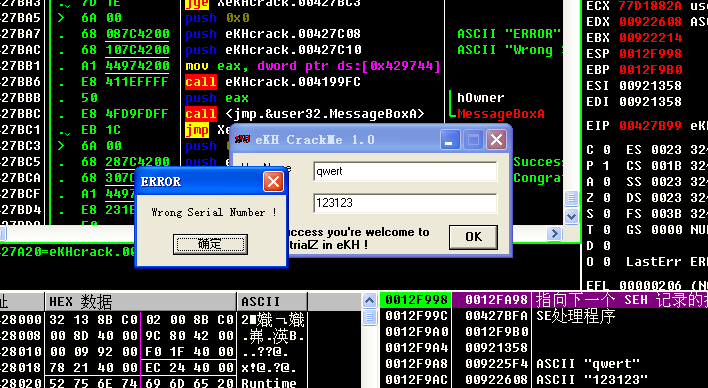The height and width of the screenshot is (388, 708).
Task: Toggle the C flag value
Action: [607, 150]
